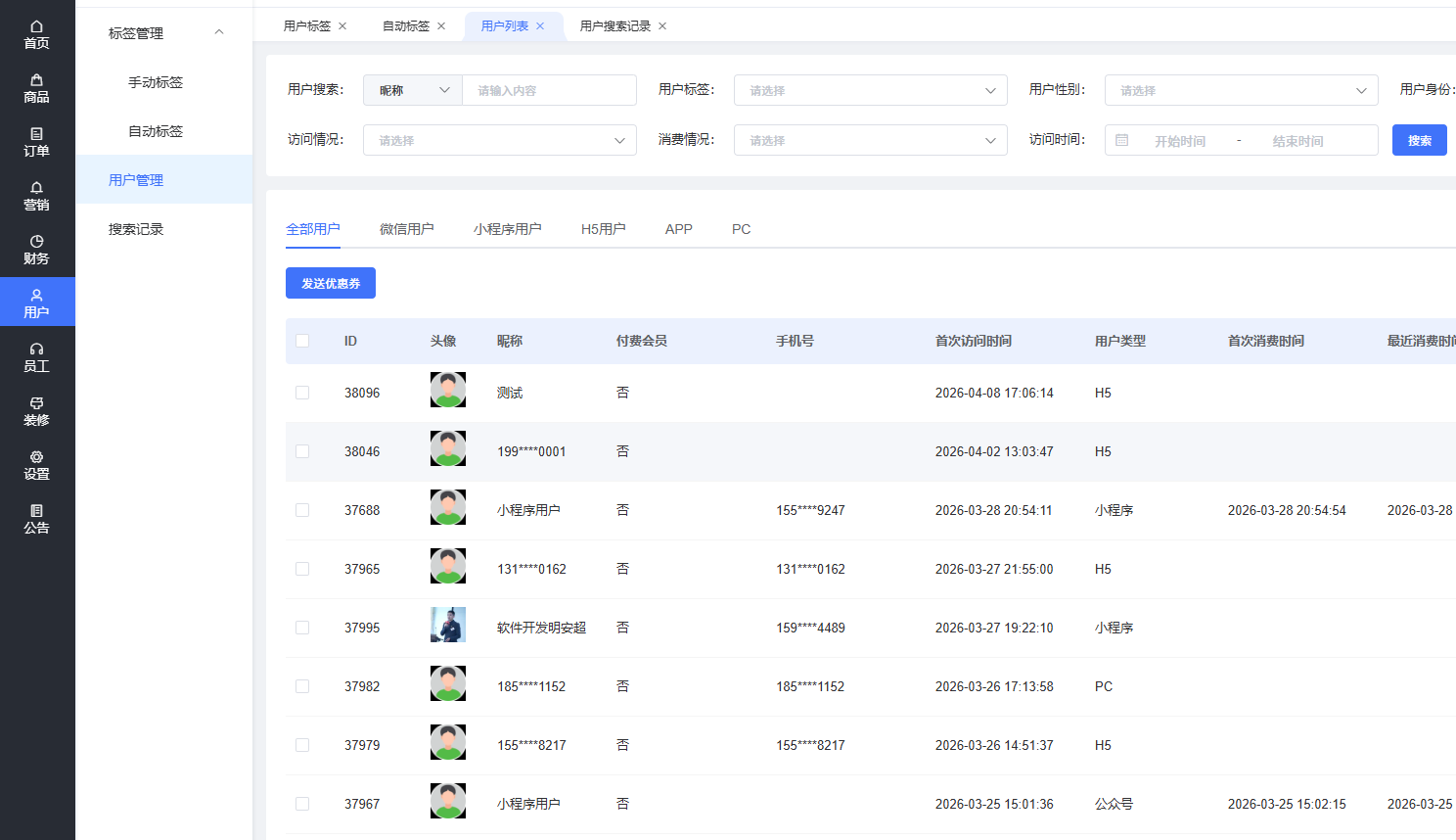
Task: Go to 商品 products section icon
Action: (36, 80)
